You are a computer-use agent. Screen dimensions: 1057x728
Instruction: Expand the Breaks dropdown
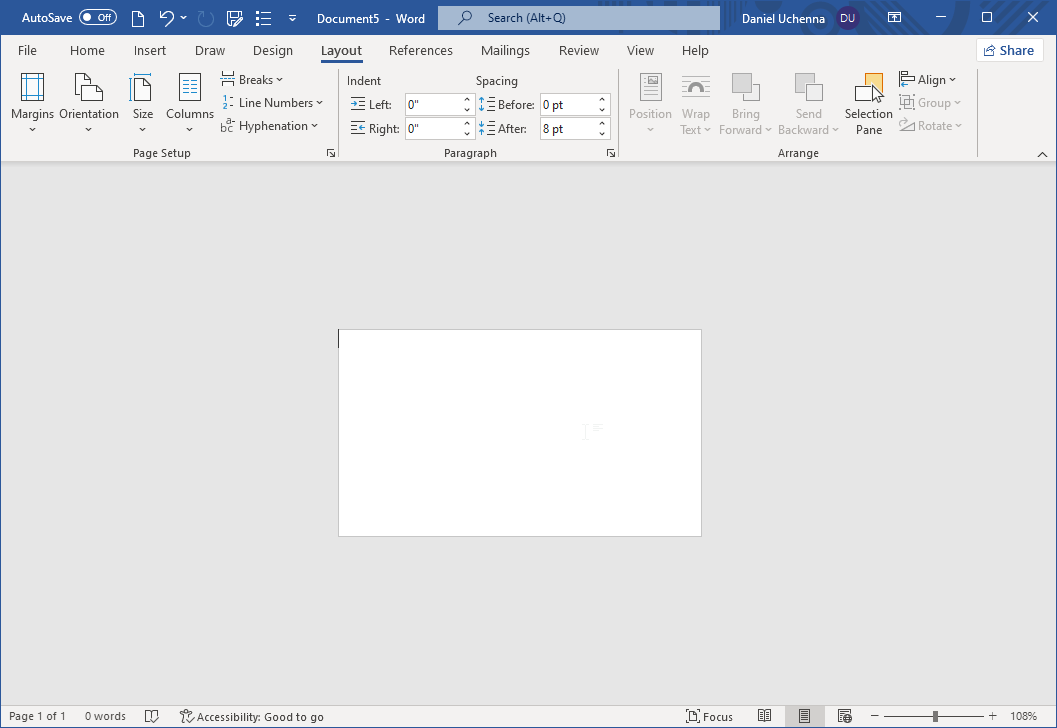click(x=252, y=80)
